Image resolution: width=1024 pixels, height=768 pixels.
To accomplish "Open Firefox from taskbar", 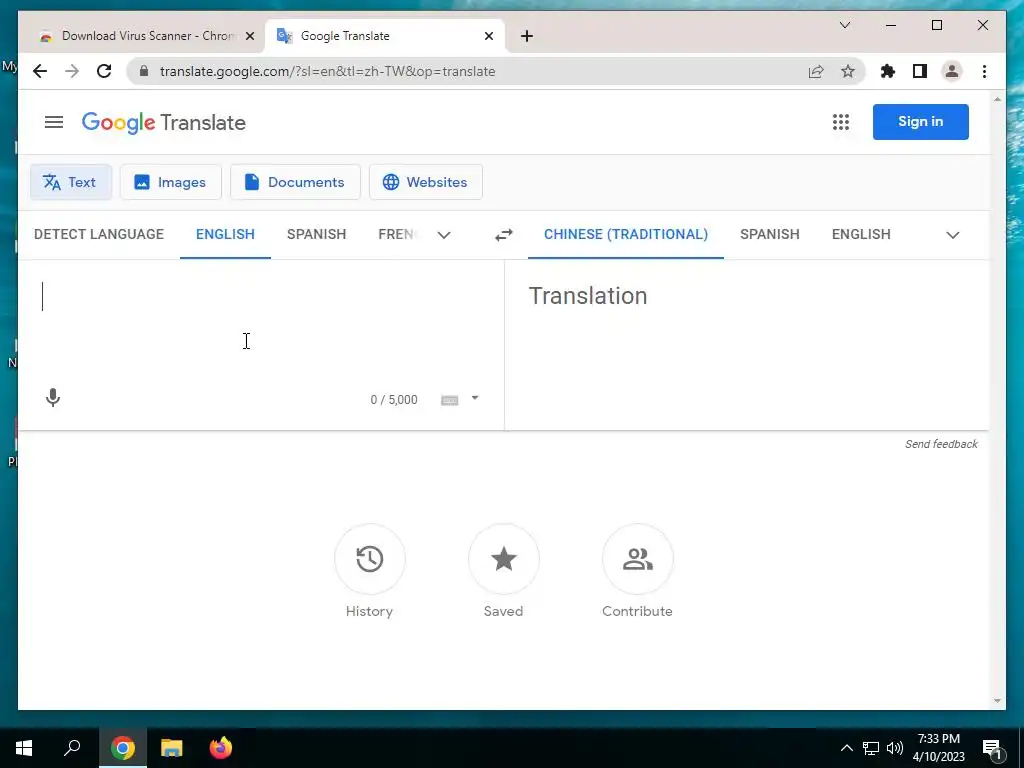I will pos(221,748).
